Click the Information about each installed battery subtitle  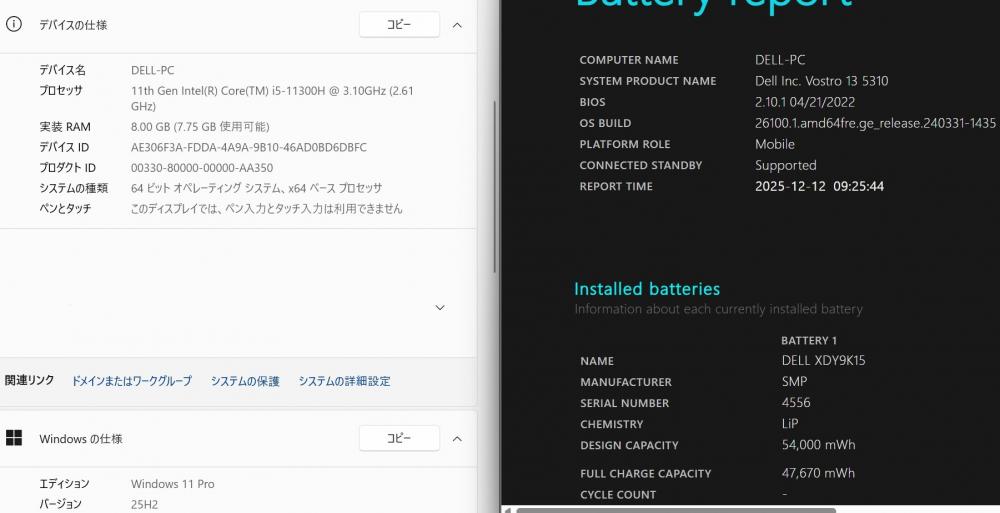coord(718,309)
